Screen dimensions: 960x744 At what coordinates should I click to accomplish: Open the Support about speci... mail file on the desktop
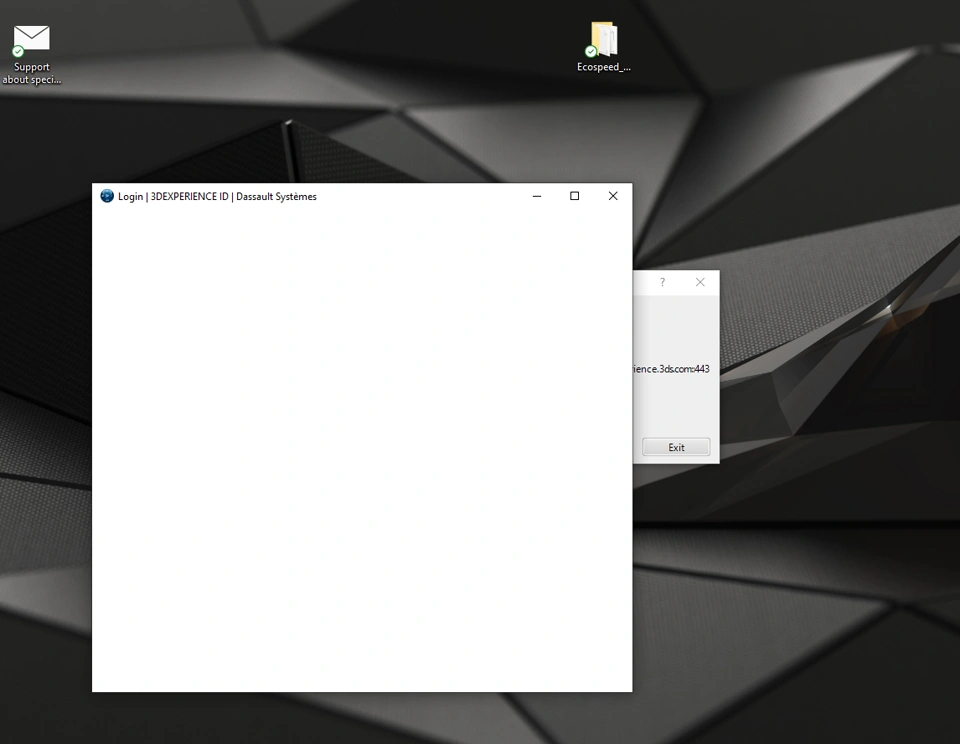click(x=31, y=54)
